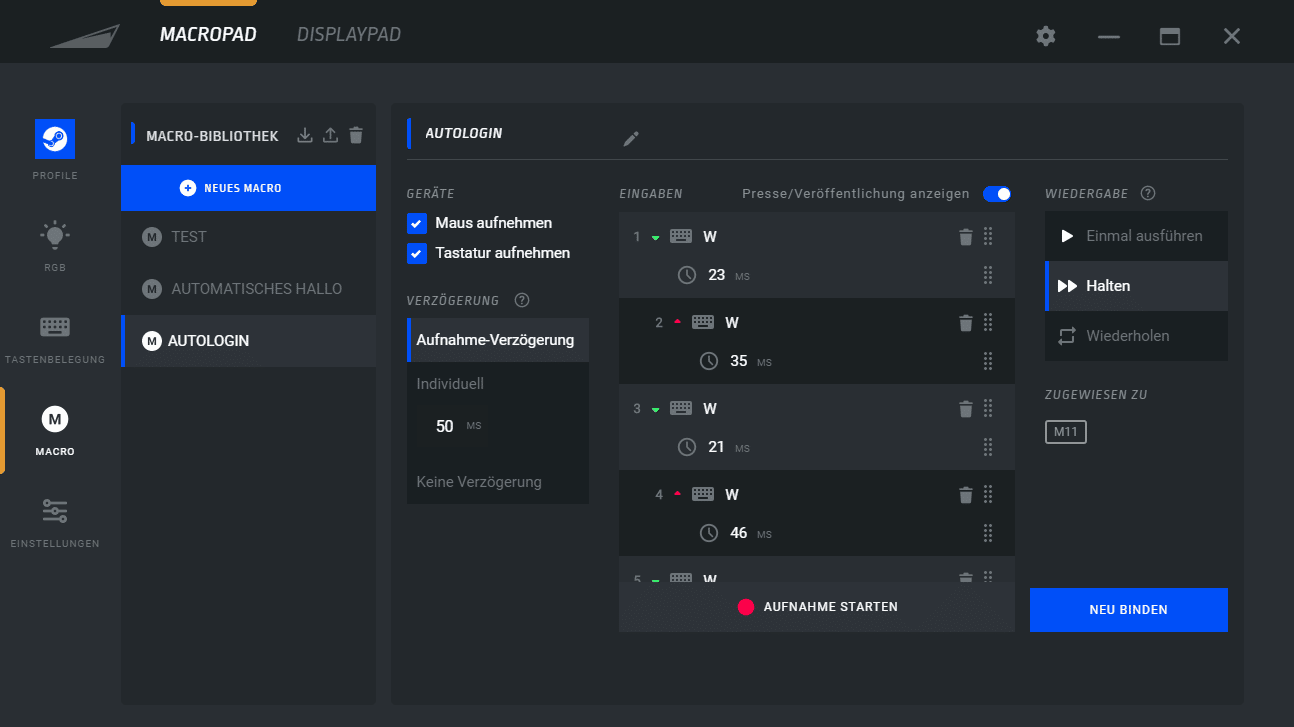This screenshot has width=1294, height=727.
Task: Uncheck Maus aufnehmen checkbox
Action: pos(417,223)
